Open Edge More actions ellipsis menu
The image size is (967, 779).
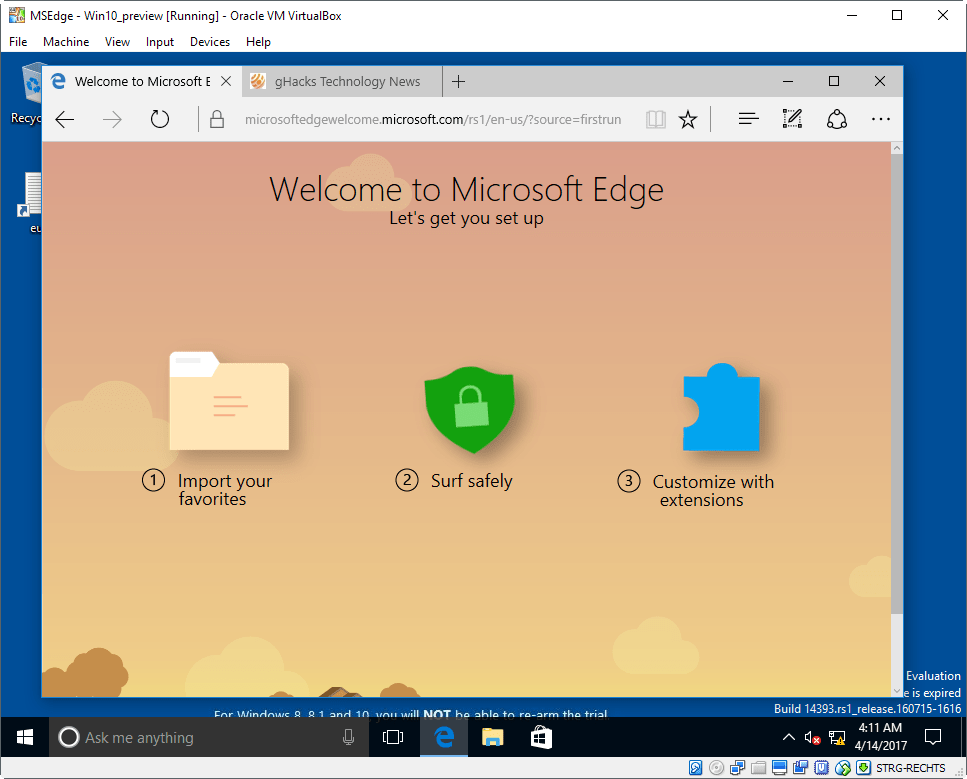click(x=880, y=120)
